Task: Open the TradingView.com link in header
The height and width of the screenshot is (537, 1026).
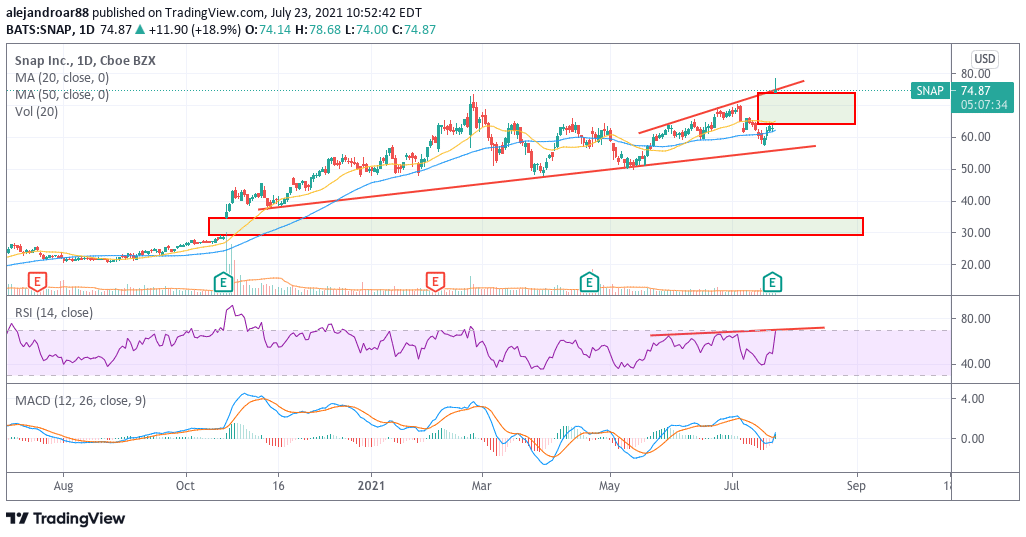Action: [x=215, y=12]
